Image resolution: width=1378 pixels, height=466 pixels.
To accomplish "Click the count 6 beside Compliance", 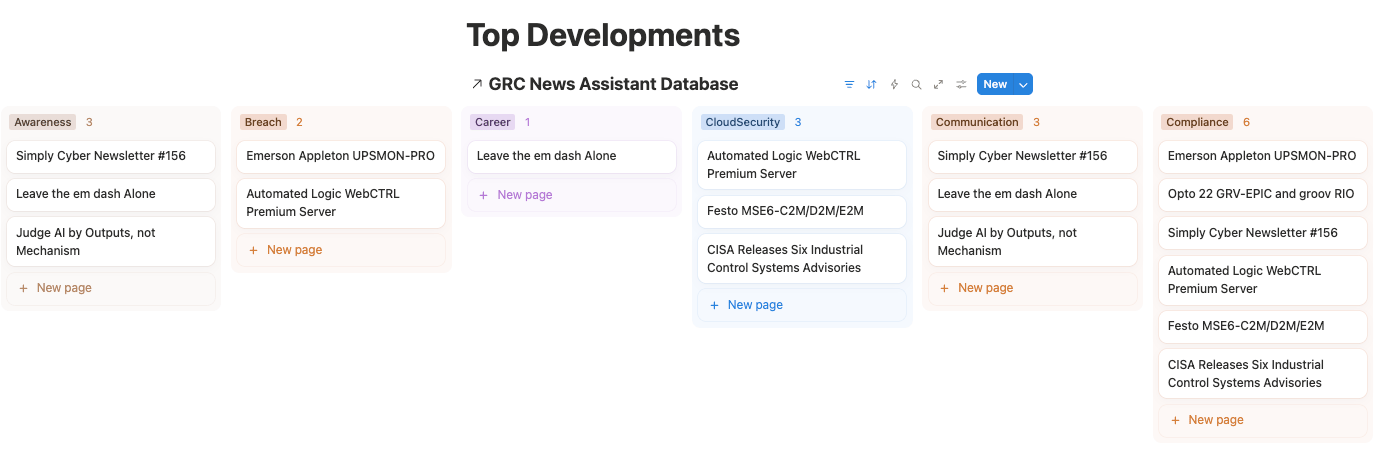I will click(x=1246, y=122).
